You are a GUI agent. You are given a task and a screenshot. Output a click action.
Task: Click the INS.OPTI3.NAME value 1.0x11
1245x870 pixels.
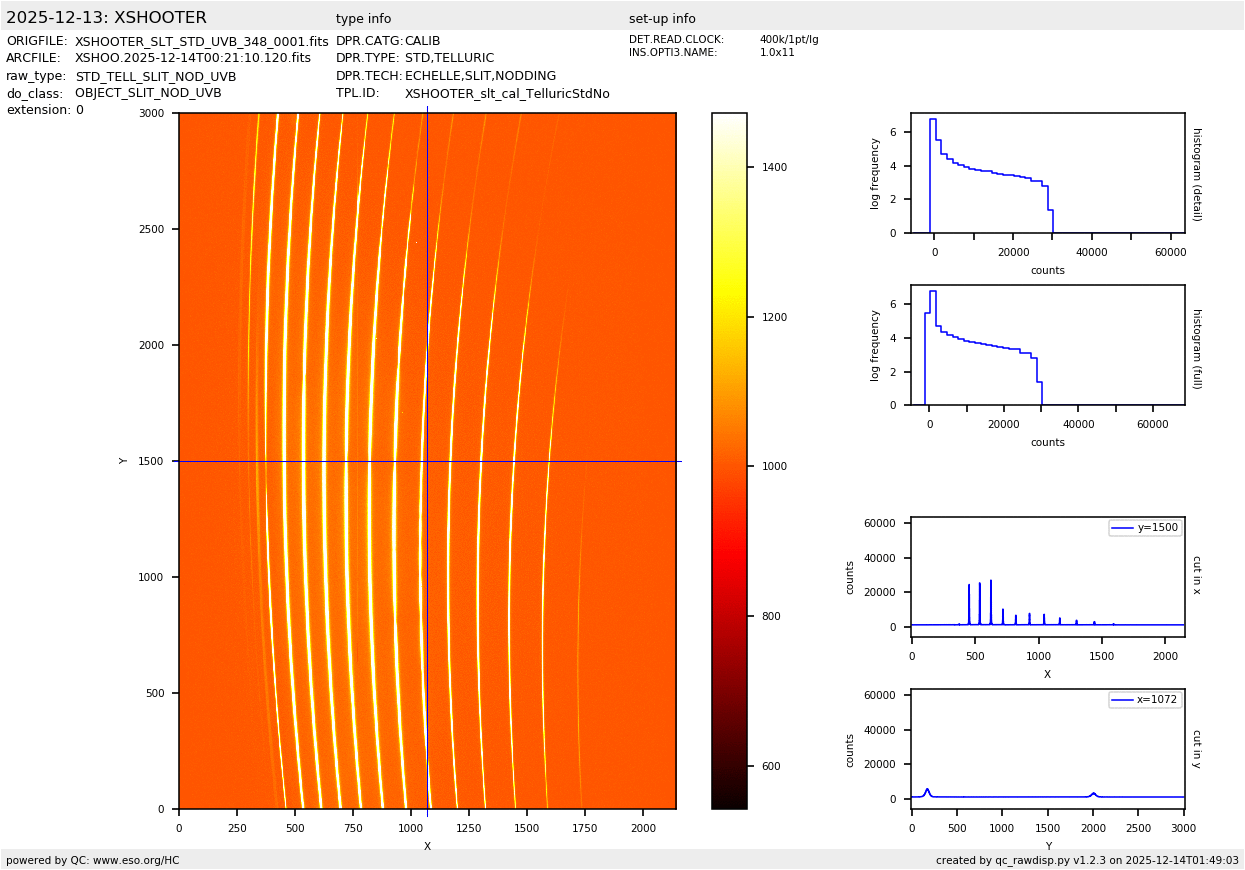pos(777,53)
